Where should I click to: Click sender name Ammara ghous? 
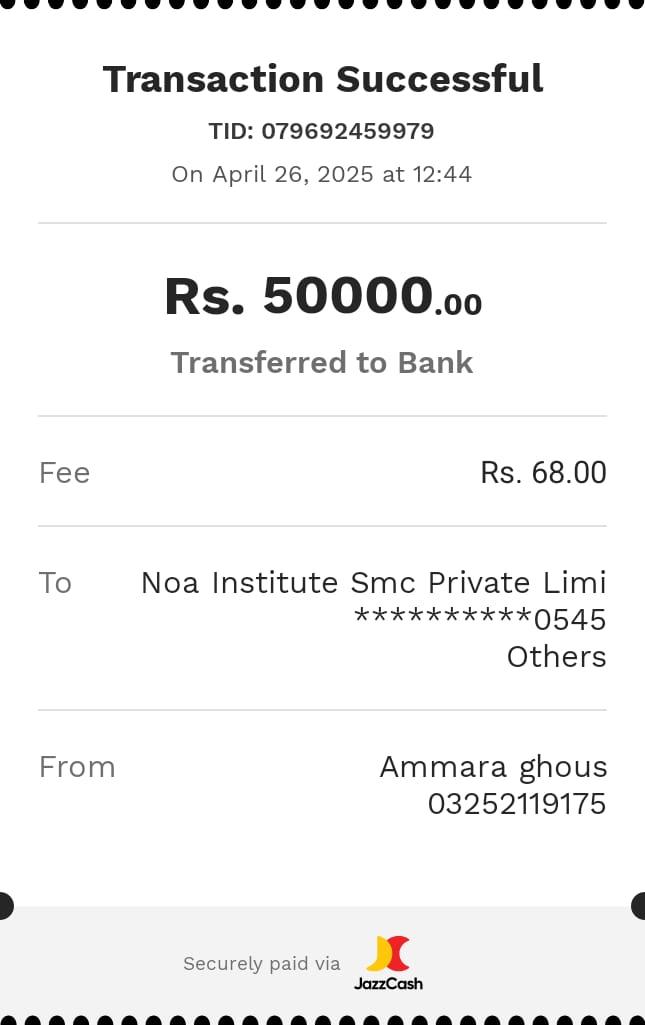pyautogui.click(x=493, y=767)
